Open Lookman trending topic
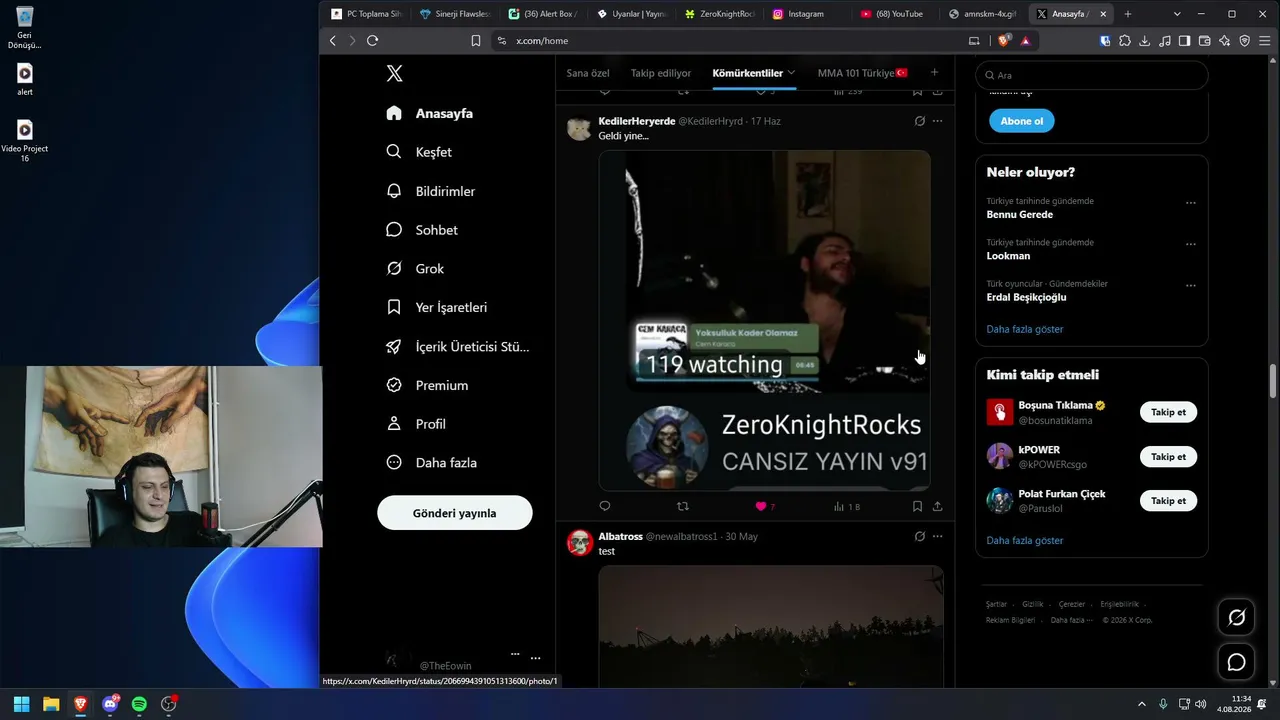Image resolution: width=1280 pixels, height=720 pixels. point(1008,256)
